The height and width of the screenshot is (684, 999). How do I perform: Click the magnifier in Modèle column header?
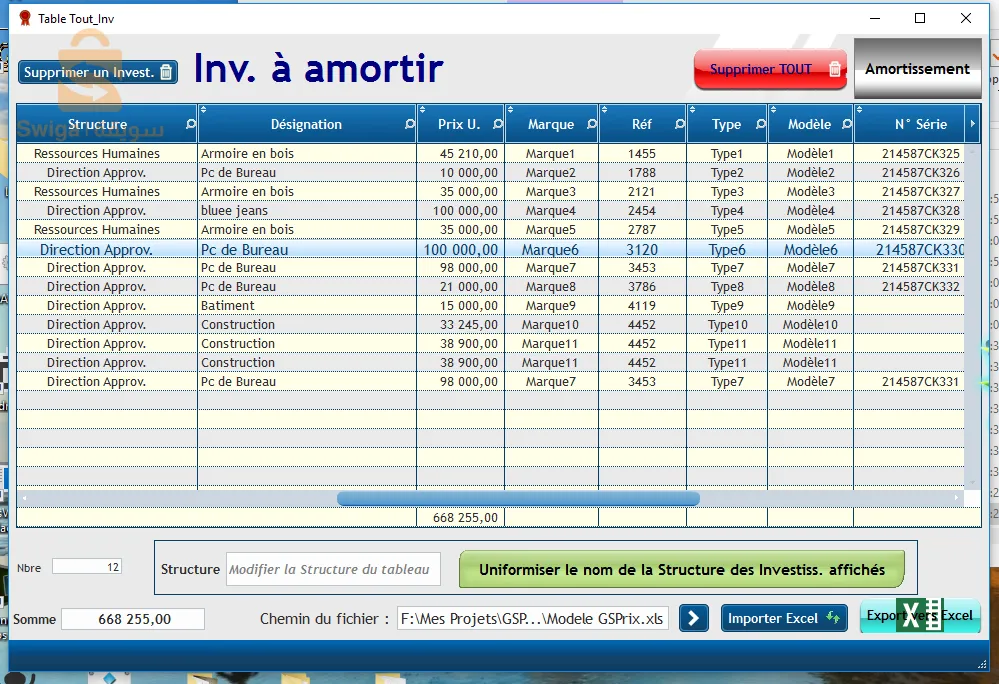(846, 125)
